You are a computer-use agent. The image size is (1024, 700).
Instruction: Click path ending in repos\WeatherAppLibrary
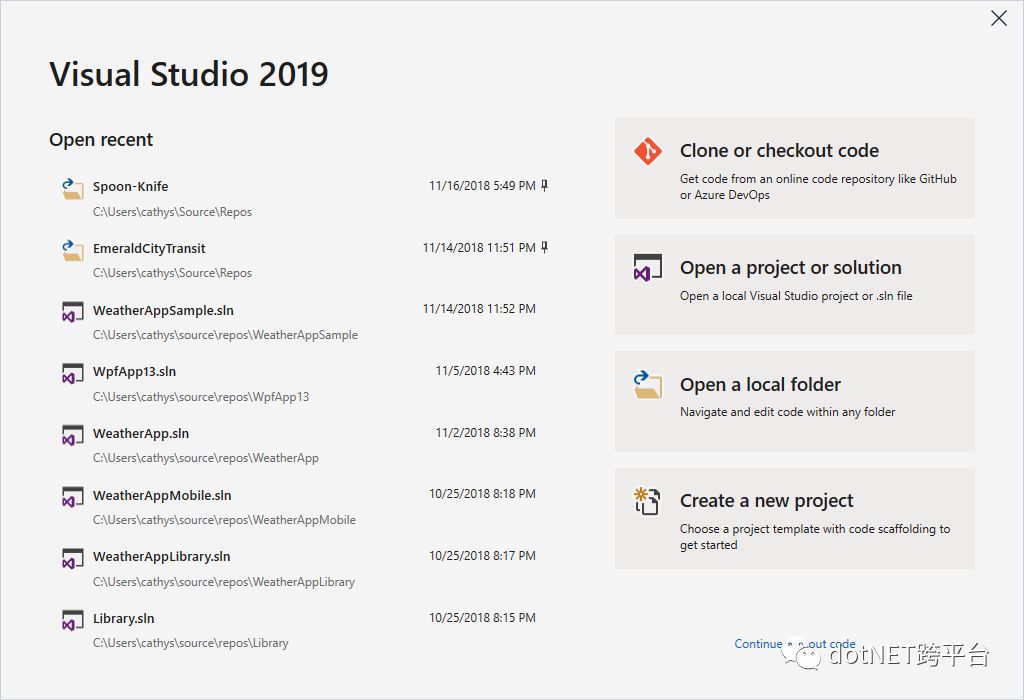(224, 582)
